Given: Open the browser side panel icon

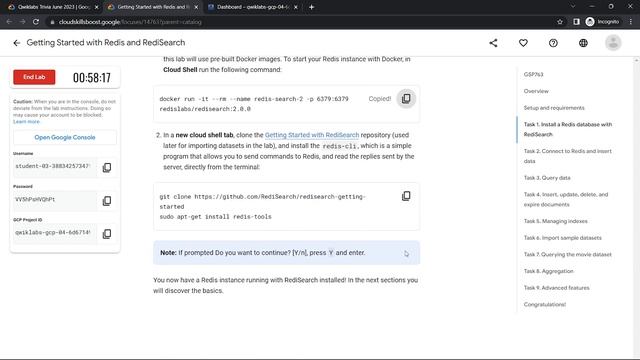Looking at the screenshot, I should tap(576, 22).
